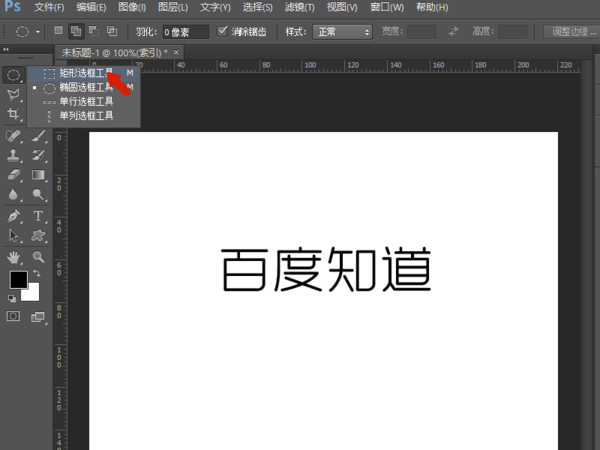This screenshot has width=600, height=450.
Task: Swap foreground and background colors
Action: coord(37,273)
